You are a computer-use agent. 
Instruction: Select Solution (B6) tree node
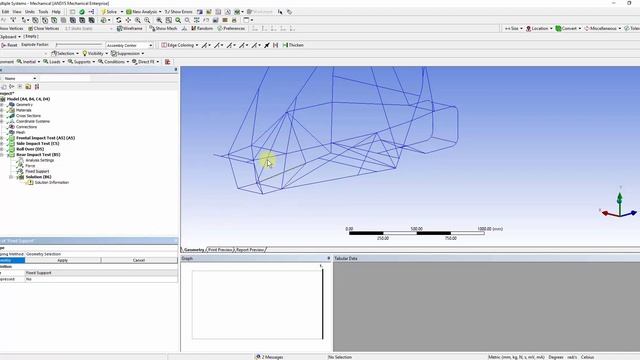38,177
